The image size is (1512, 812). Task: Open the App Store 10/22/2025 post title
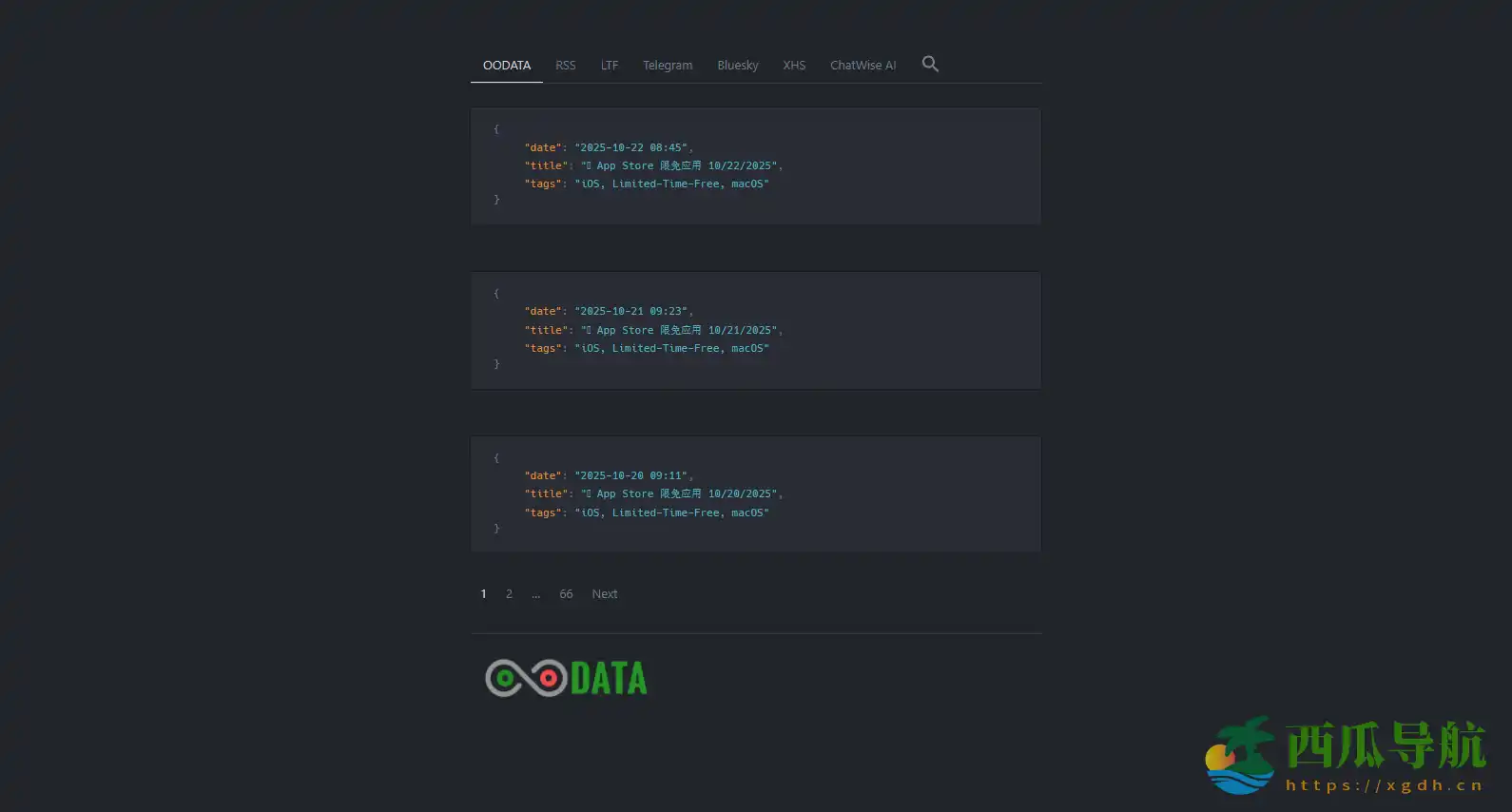680,165
